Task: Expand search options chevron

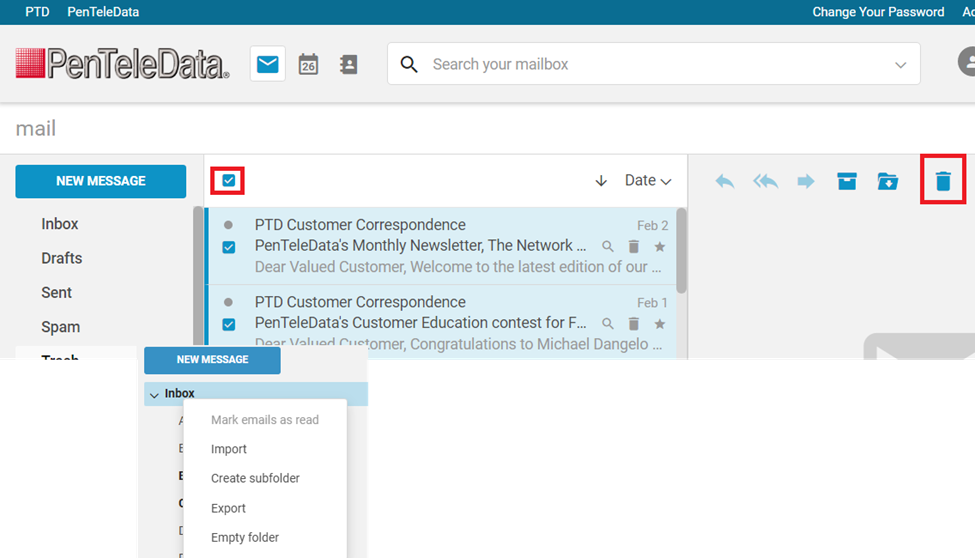Action: click(x=900, y=65)
